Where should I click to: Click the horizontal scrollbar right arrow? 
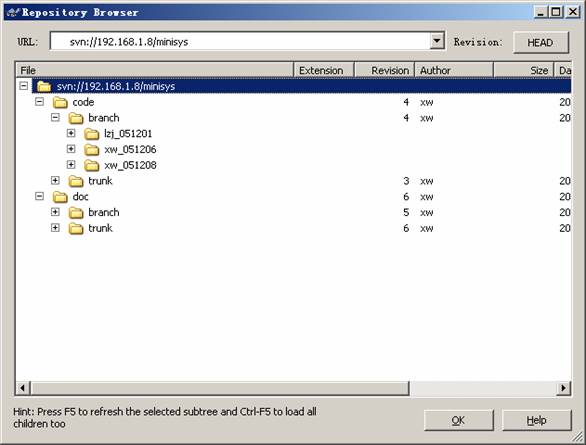[x=563, y=388]
